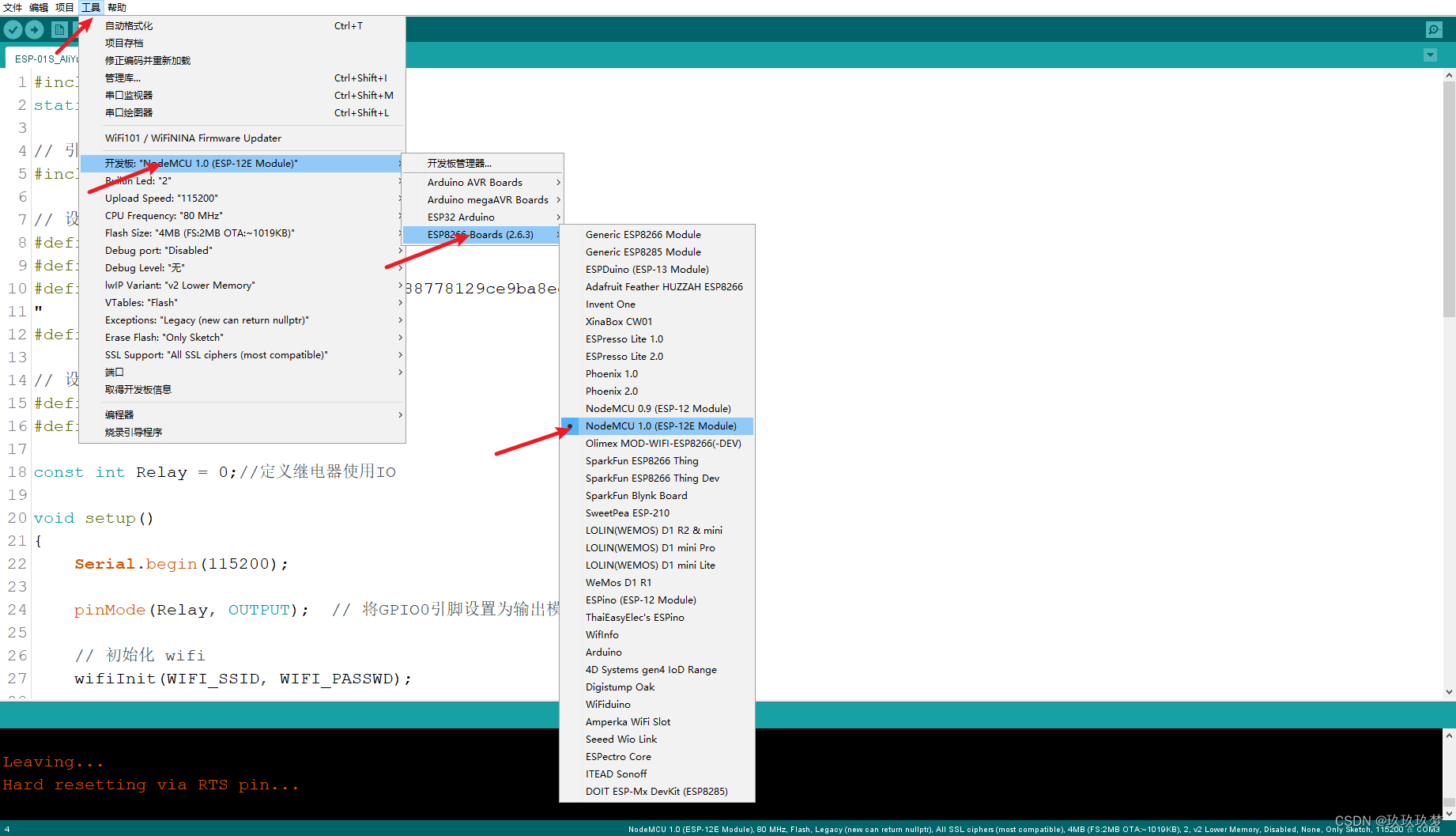Open the tab dropdown arrow at right
1456x836 pixels.
point(1430,55)
